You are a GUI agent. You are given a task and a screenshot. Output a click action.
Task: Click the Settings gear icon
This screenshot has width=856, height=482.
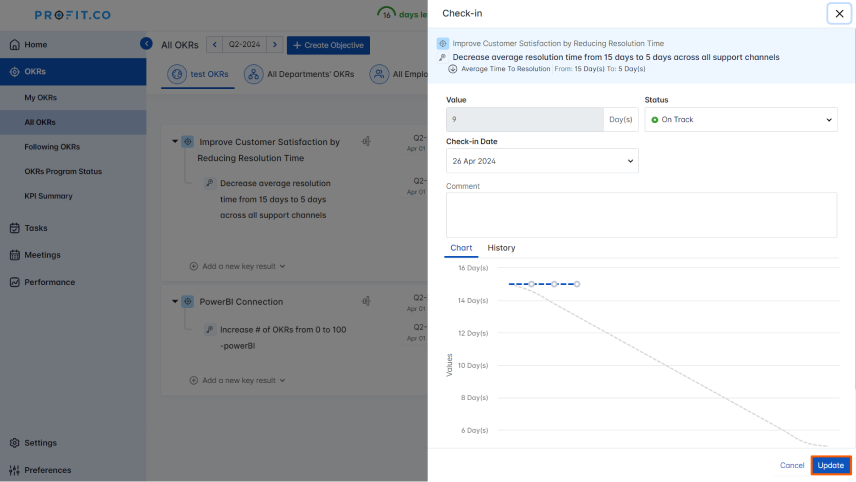pyautogui.click(x=15, y=443)
